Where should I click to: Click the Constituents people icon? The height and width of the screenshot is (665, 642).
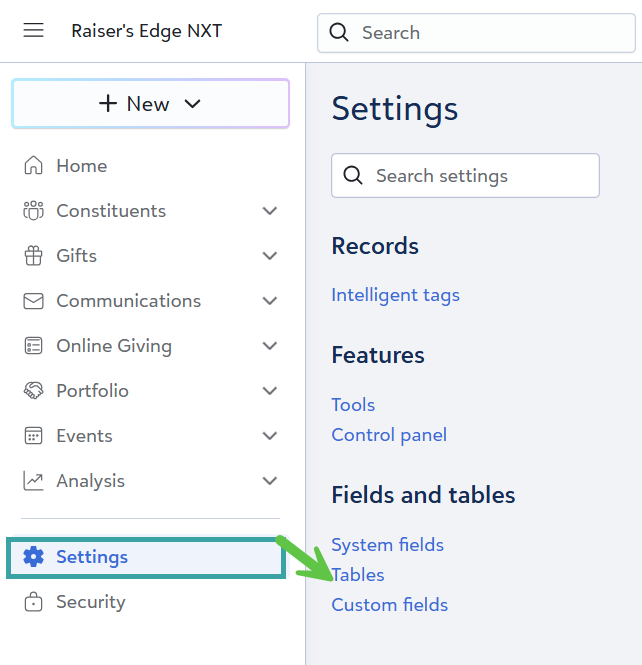coord(34,211)
